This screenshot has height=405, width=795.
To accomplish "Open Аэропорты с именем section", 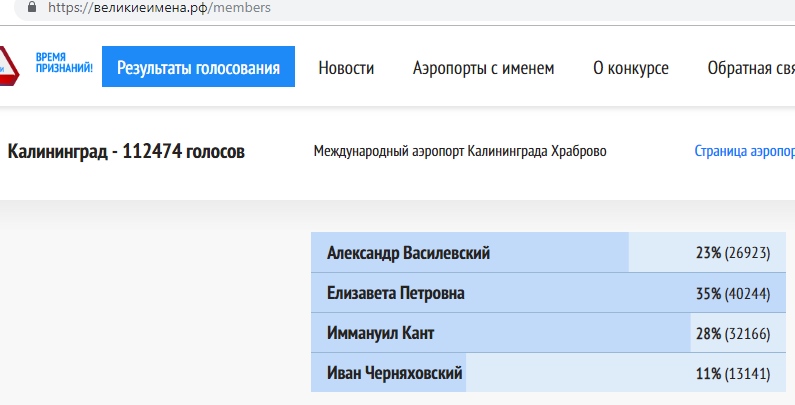I will point(483,68).
